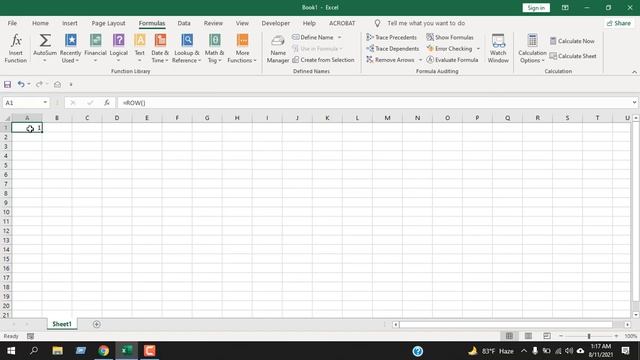This screenshot has height=360, width=640.
Task: Open the Undo history dropdown
Action: coord(29,84)
